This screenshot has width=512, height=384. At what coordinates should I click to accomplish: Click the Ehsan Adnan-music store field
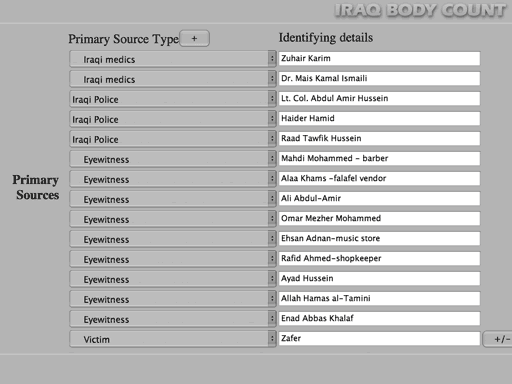coord(379,239)
